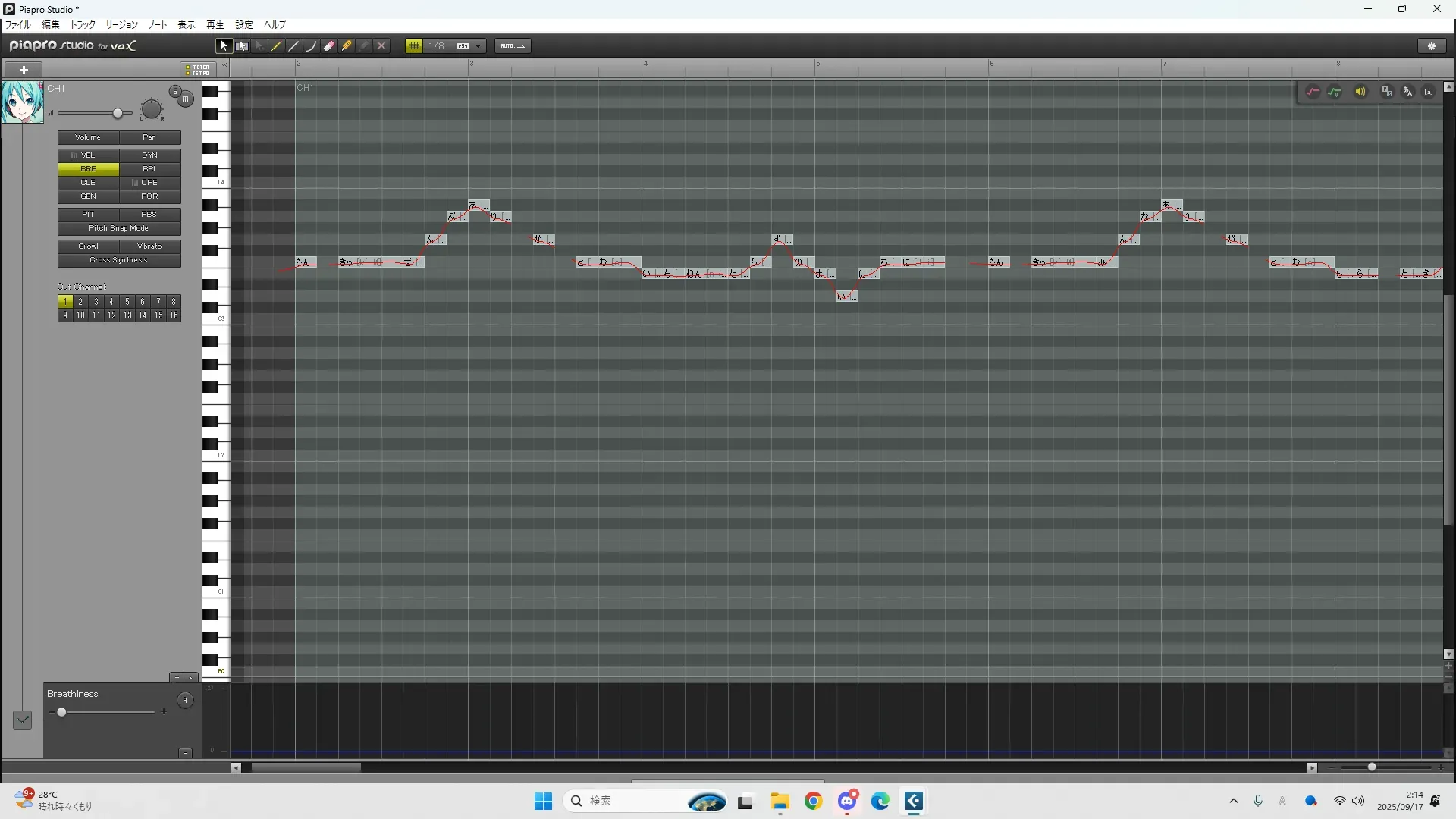Toggle the track mute M button
Viewport: 1456px width, 819px height.
point(185,99)
